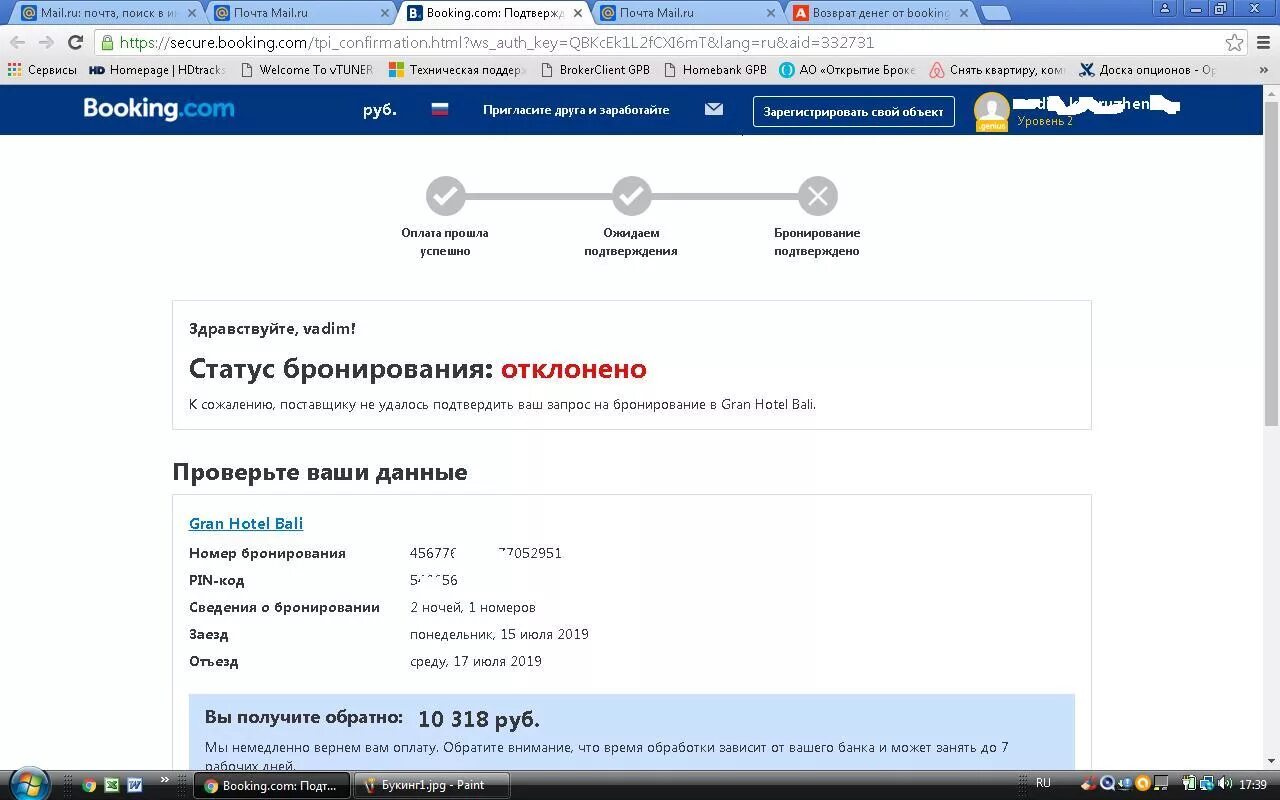Open the Gran Hotel Bali link
Viewport: 1280px width, 800px height.
click(x=246, y=523)
